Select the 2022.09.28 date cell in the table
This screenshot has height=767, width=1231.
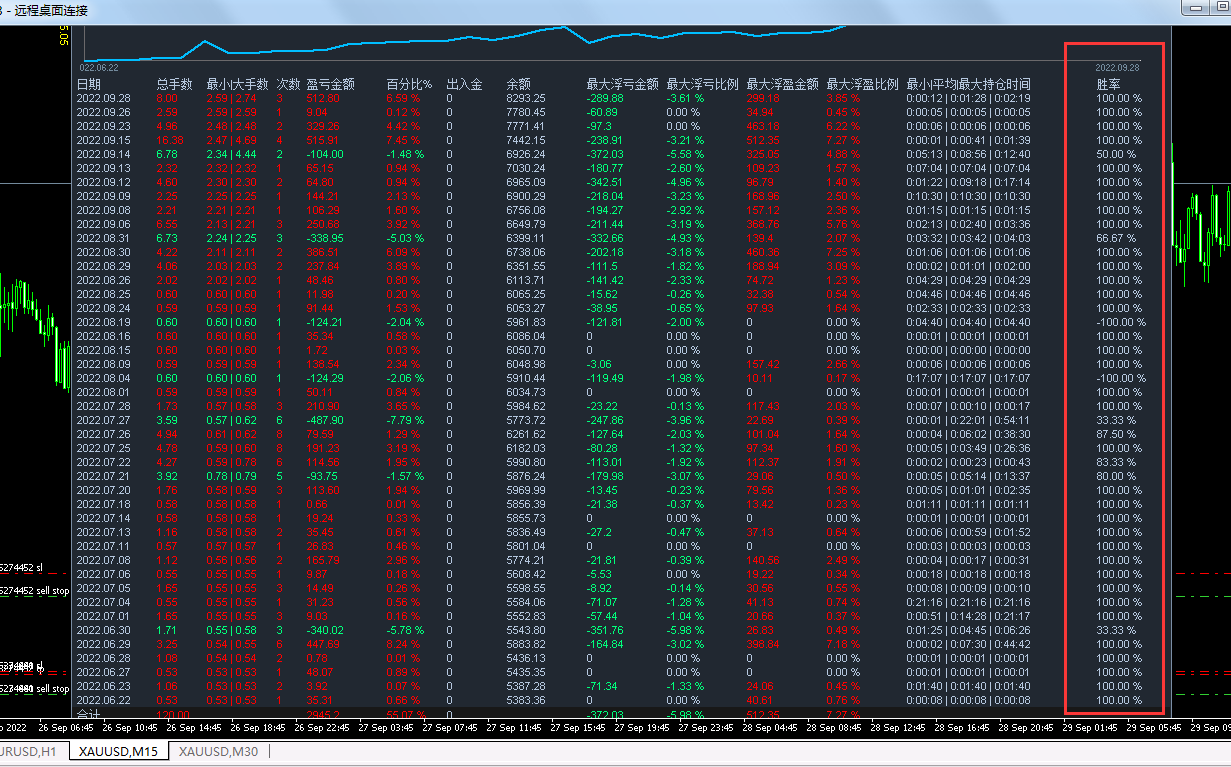[x=103, y=98]
